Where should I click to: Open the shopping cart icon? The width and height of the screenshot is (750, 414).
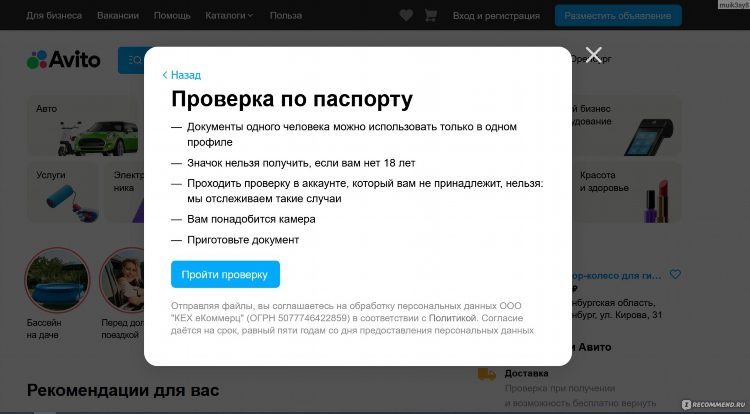coord(431,15)
